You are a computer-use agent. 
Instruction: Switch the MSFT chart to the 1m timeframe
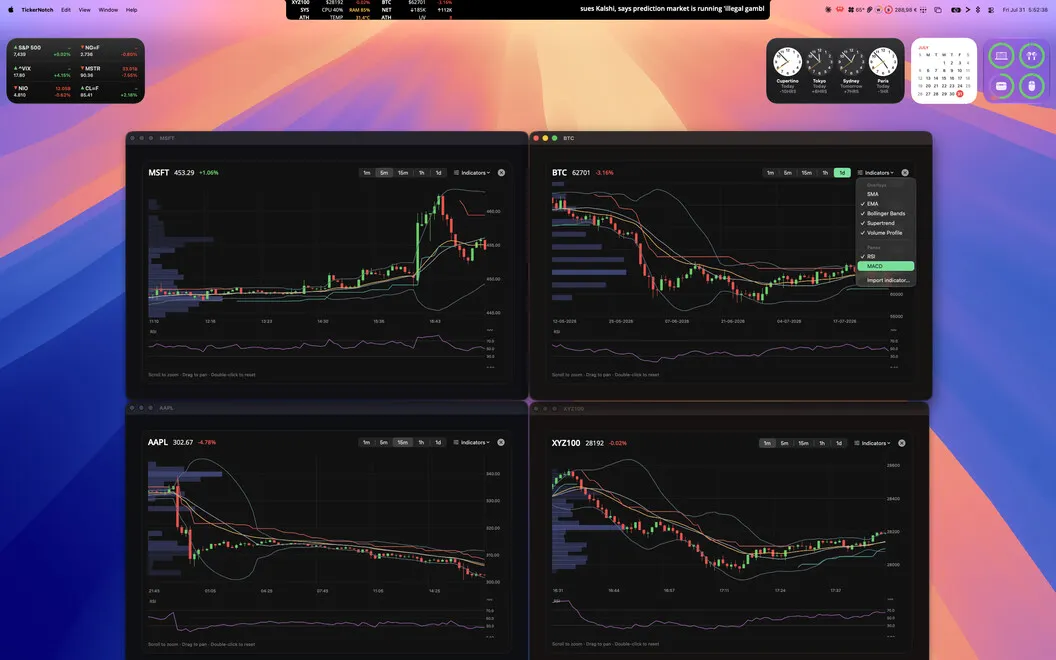click(x=366, y=173)
